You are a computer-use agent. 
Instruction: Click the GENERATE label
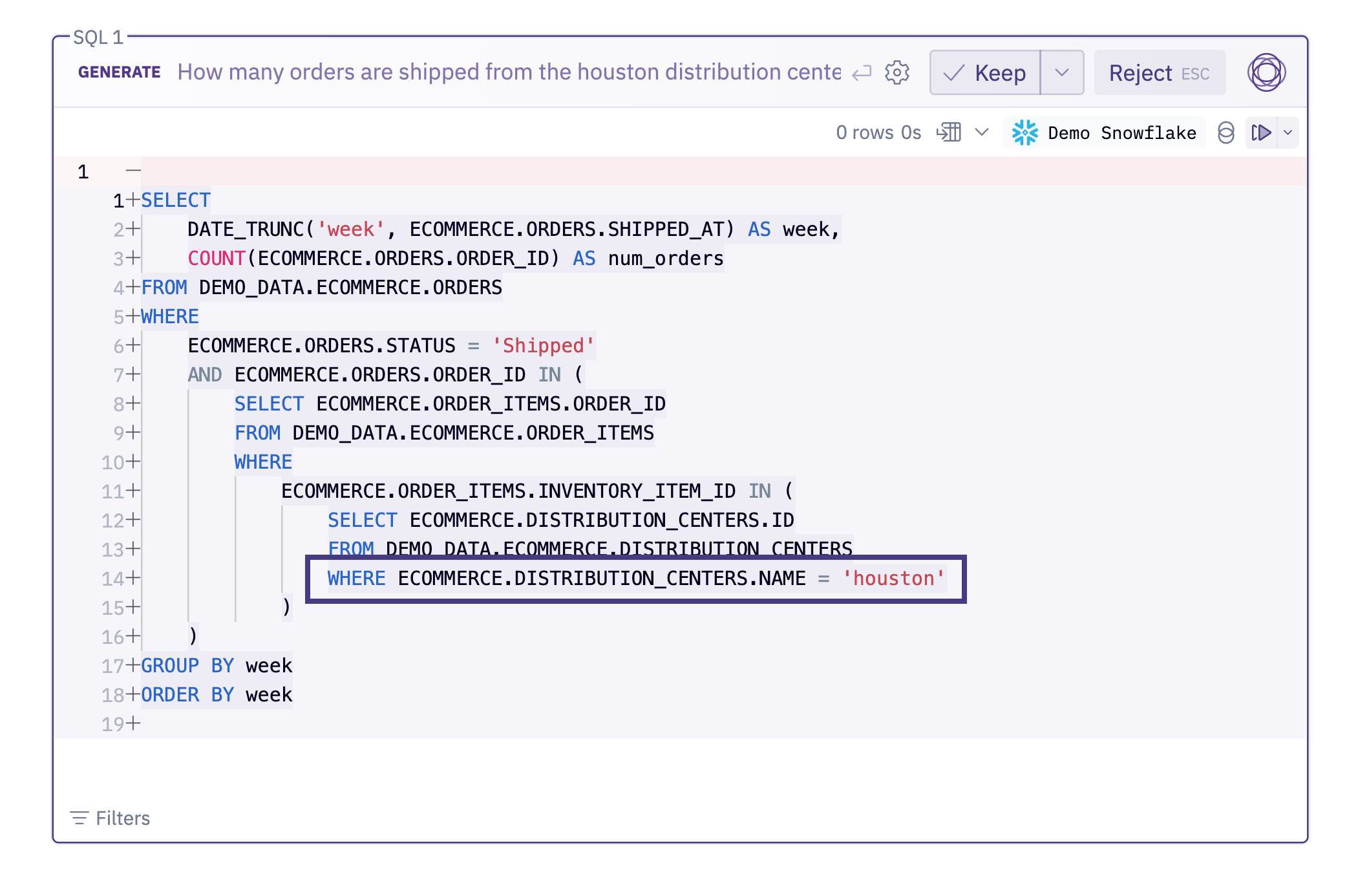[119, 72]
